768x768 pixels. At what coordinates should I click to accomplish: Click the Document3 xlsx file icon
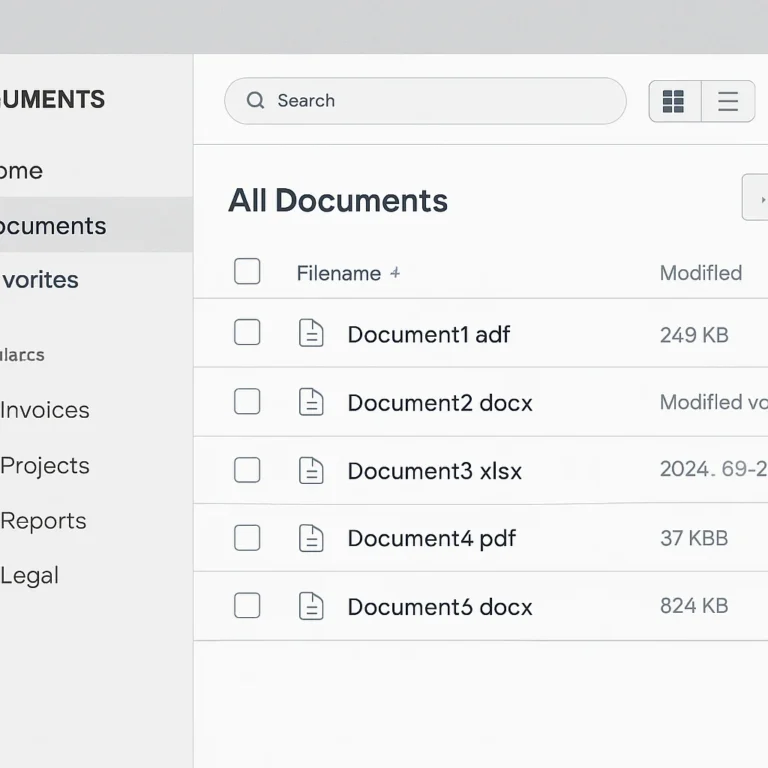311,470
